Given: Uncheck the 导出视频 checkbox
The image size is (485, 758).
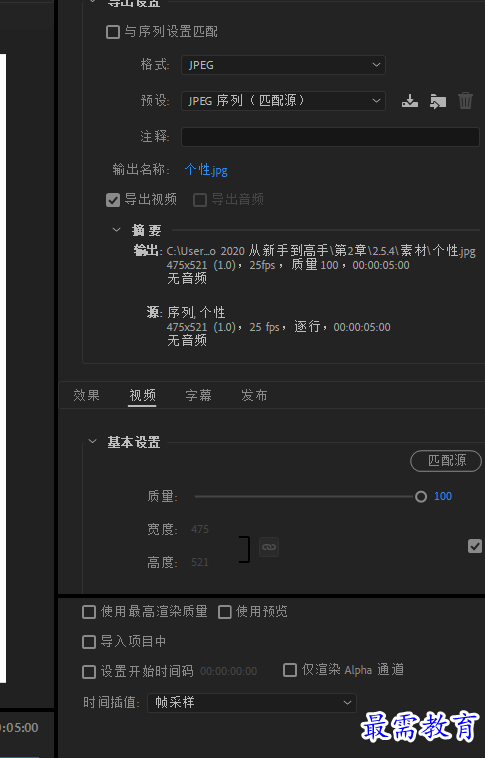Looking at the screenshot, I should tap(113, 200).
